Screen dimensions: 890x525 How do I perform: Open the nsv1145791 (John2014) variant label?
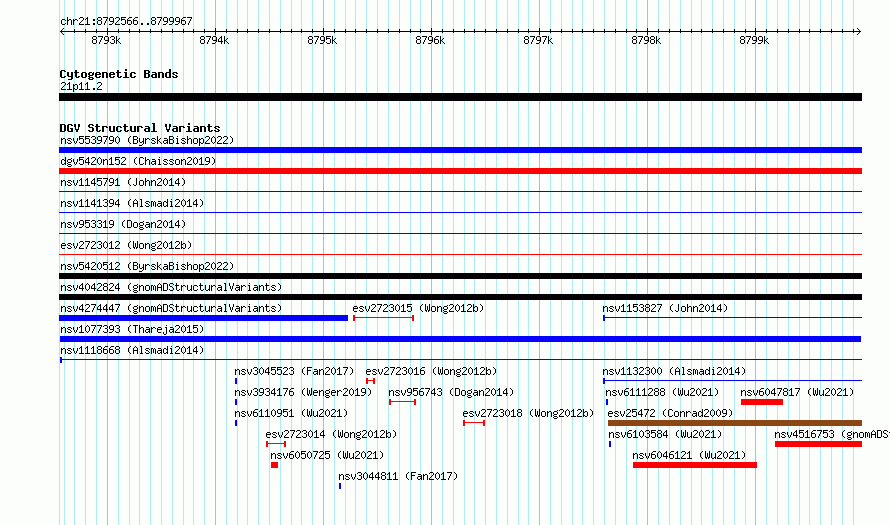[x=123, y=182]
